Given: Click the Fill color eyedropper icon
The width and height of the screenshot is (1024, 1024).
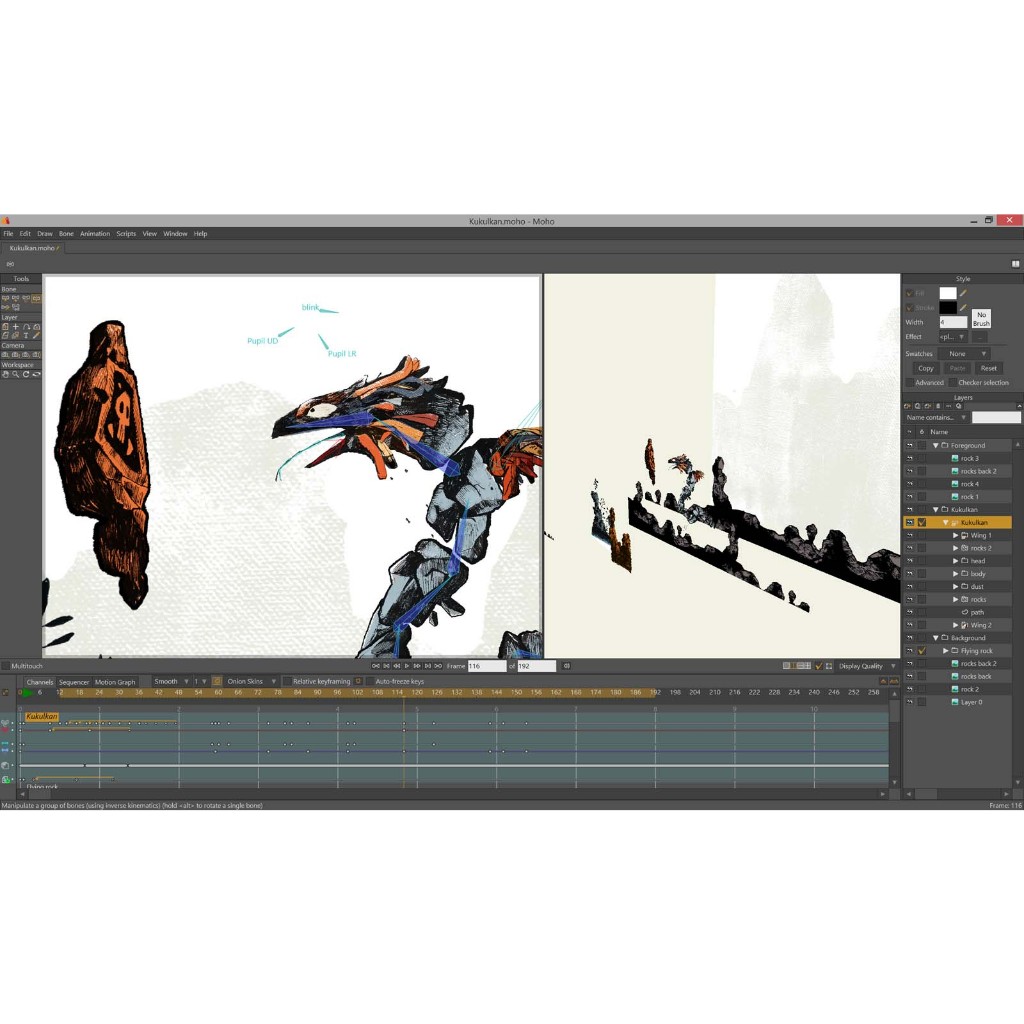Looking at the screenshot, I should (x=963, y=293).
